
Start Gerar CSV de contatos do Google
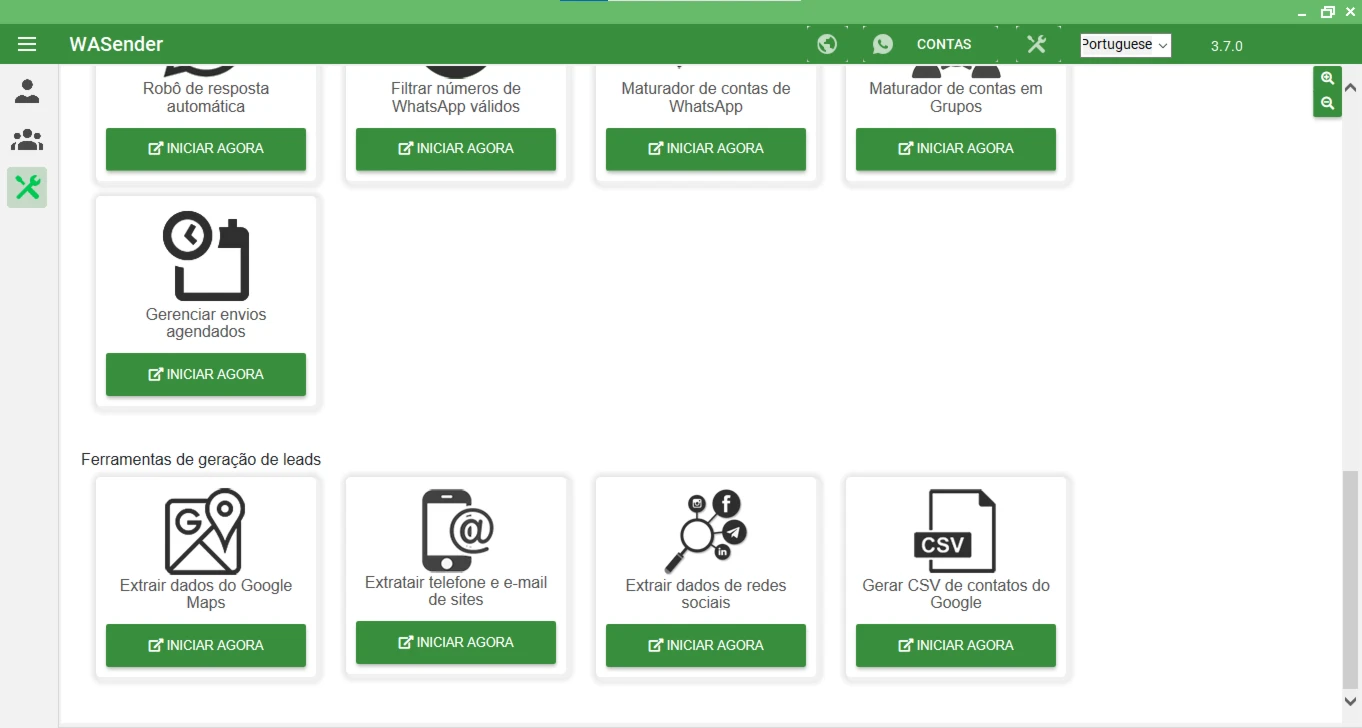(956, 646)
